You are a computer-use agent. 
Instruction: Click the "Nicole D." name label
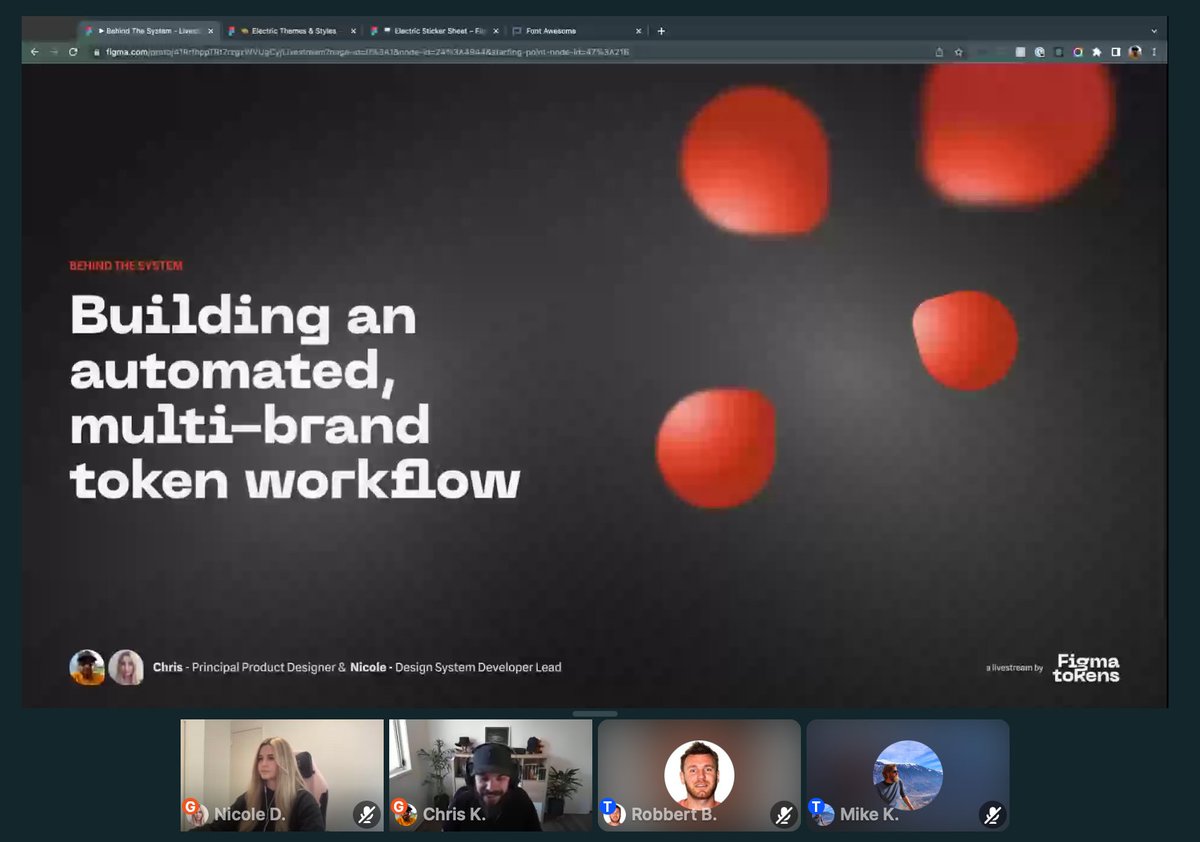coord(249,814)
